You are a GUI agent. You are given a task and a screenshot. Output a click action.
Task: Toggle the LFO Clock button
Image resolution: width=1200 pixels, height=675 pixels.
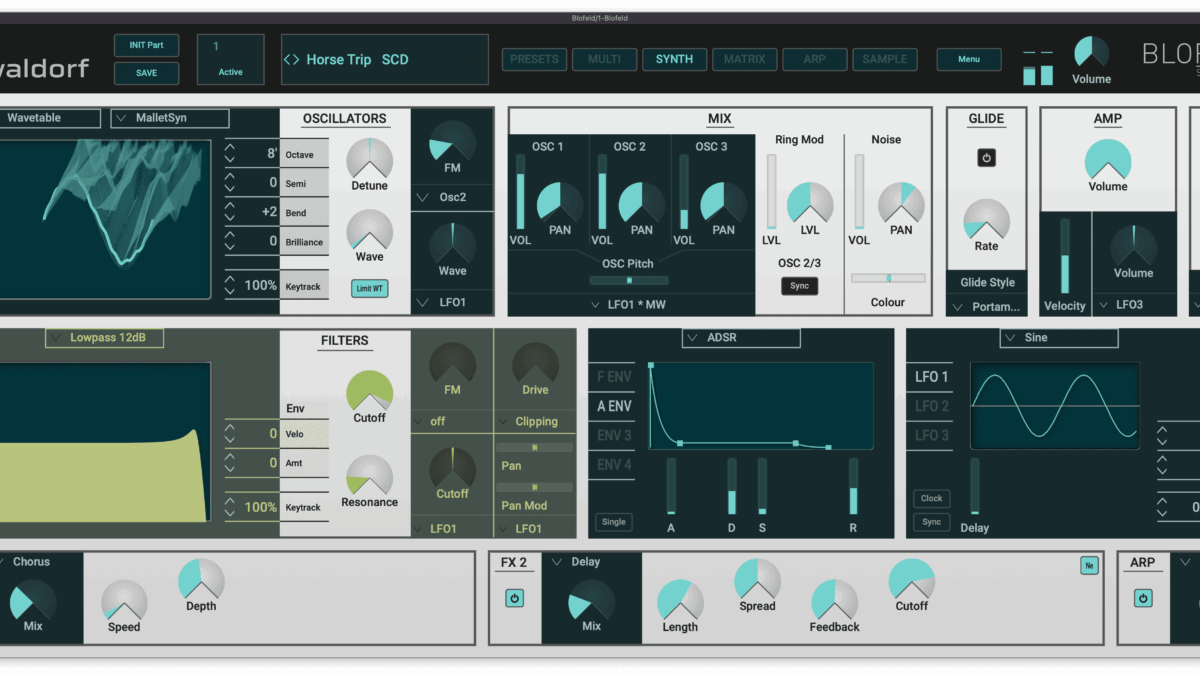click(x=931, y=498)
